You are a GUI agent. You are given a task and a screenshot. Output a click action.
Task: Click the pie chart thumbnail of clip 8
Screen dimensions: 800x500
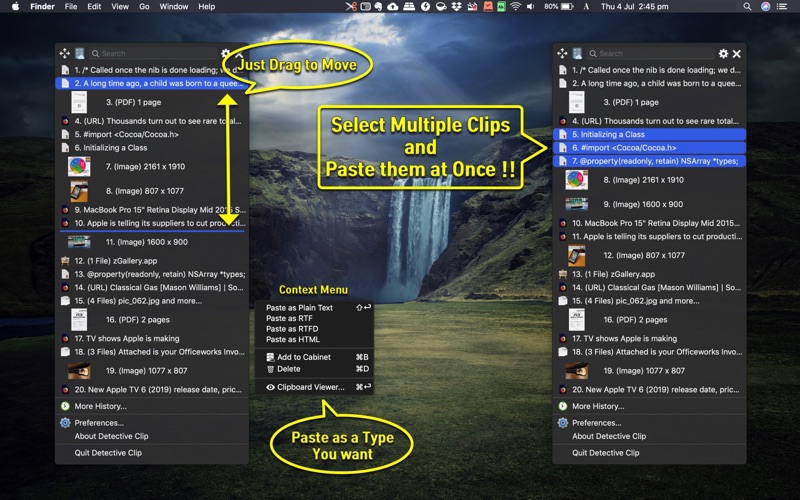click(577, 180)
